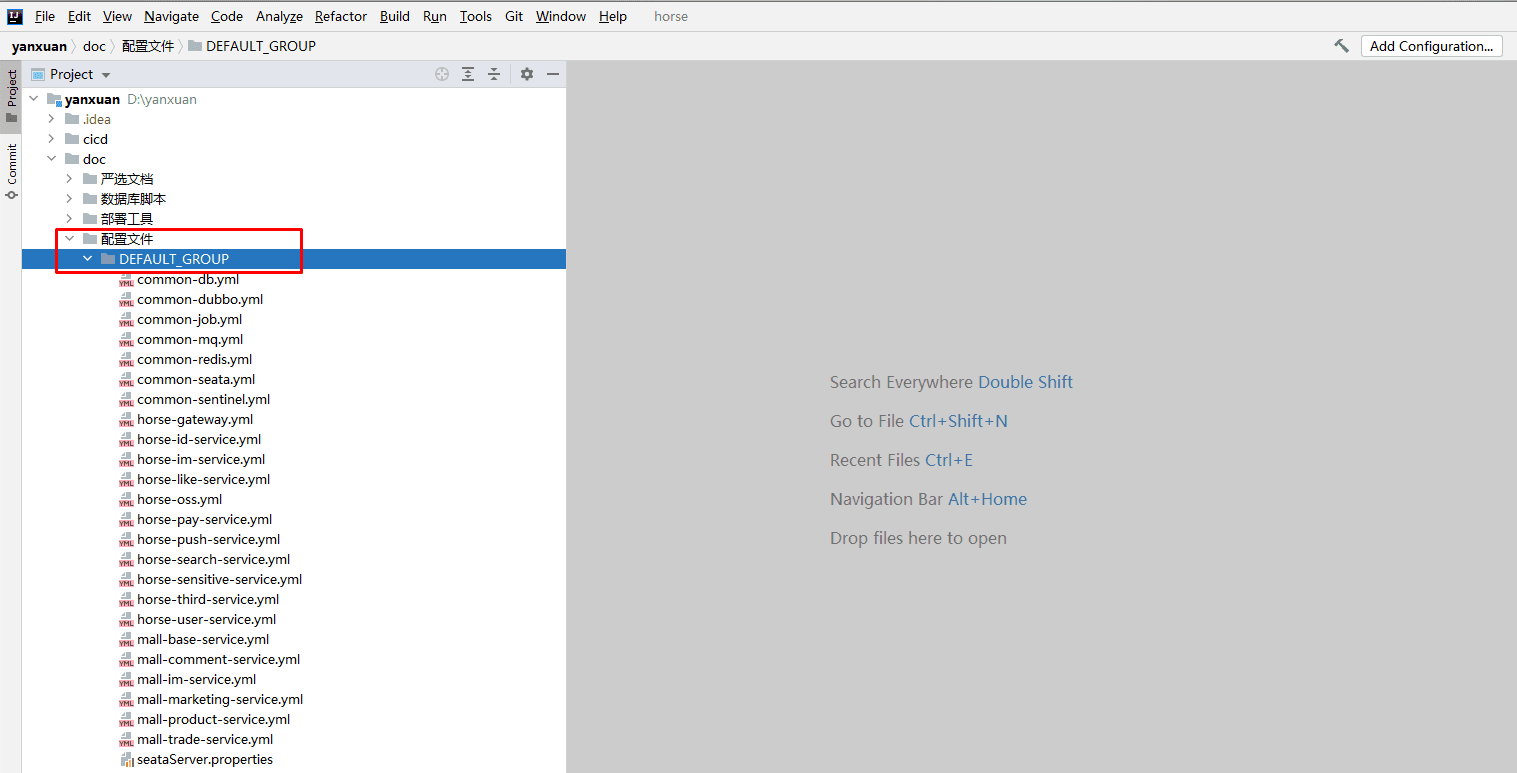Open the Project view type dropdown
The width and height of the screenshot is (1517, 773).
[106, 75]
